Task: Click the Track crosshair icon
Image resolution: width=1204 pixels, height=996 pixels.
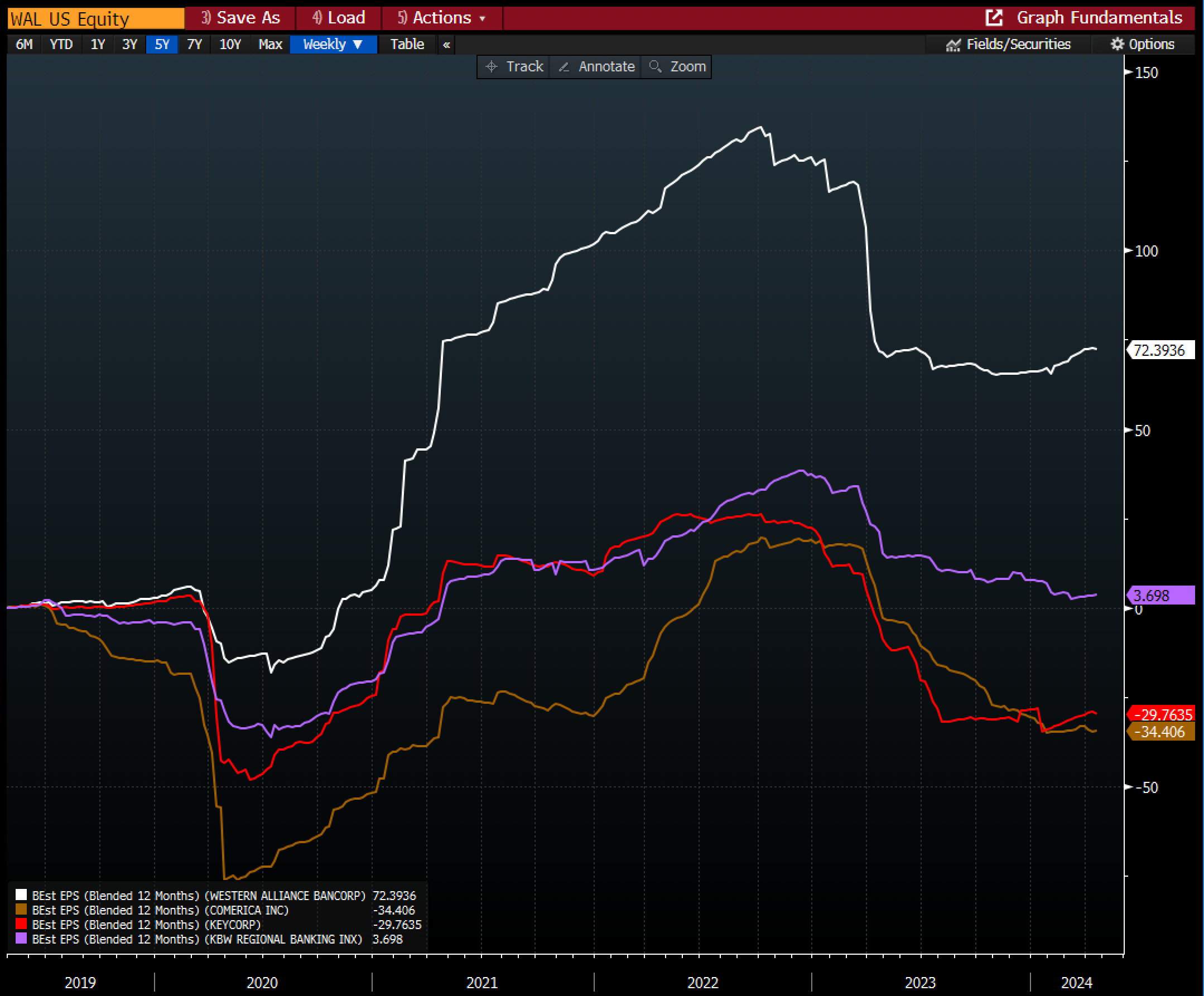Action: click(x=492, y=66)
